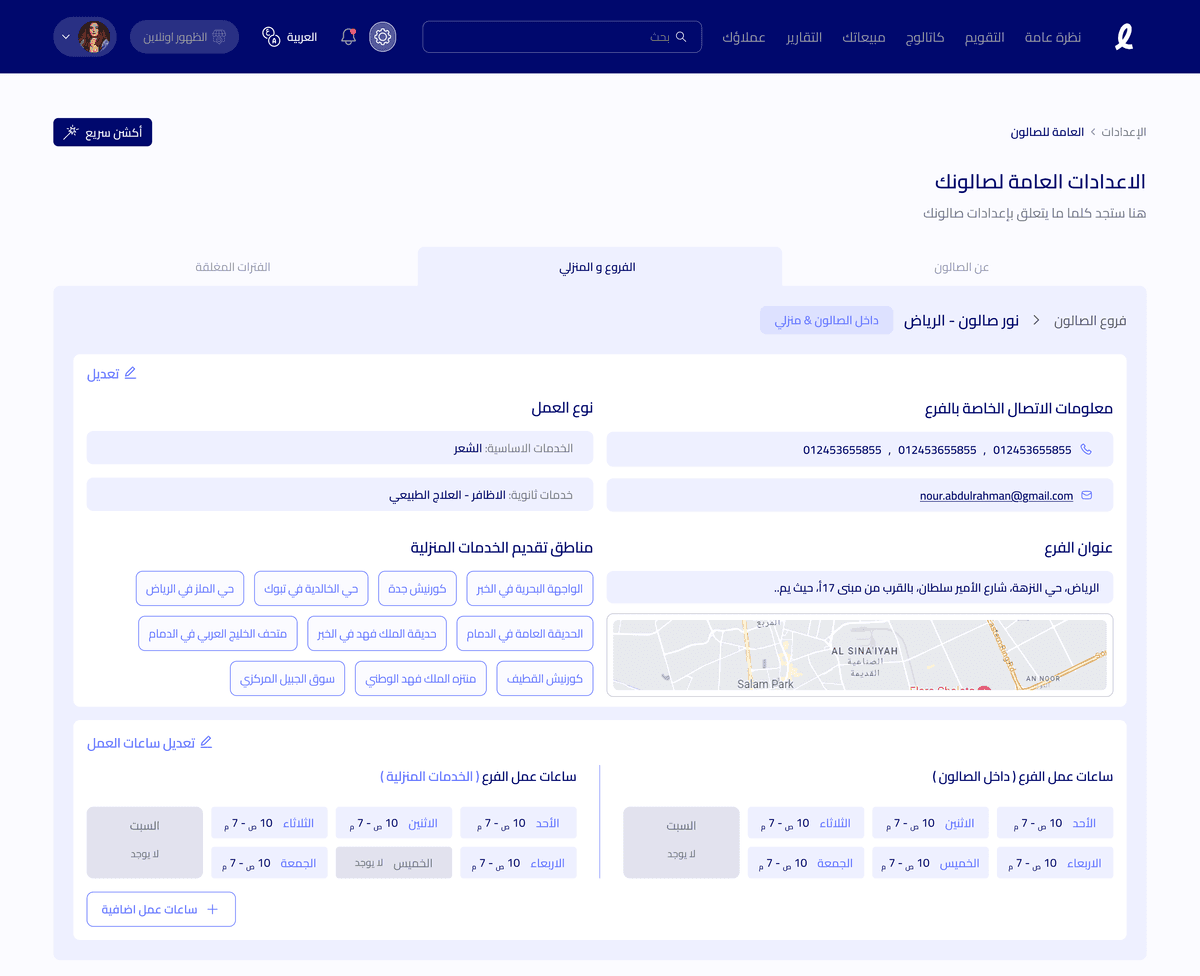Open the nour.abdulrahman@gmail.com email link
Viewport: 1200px width, 976px height.
996,495
